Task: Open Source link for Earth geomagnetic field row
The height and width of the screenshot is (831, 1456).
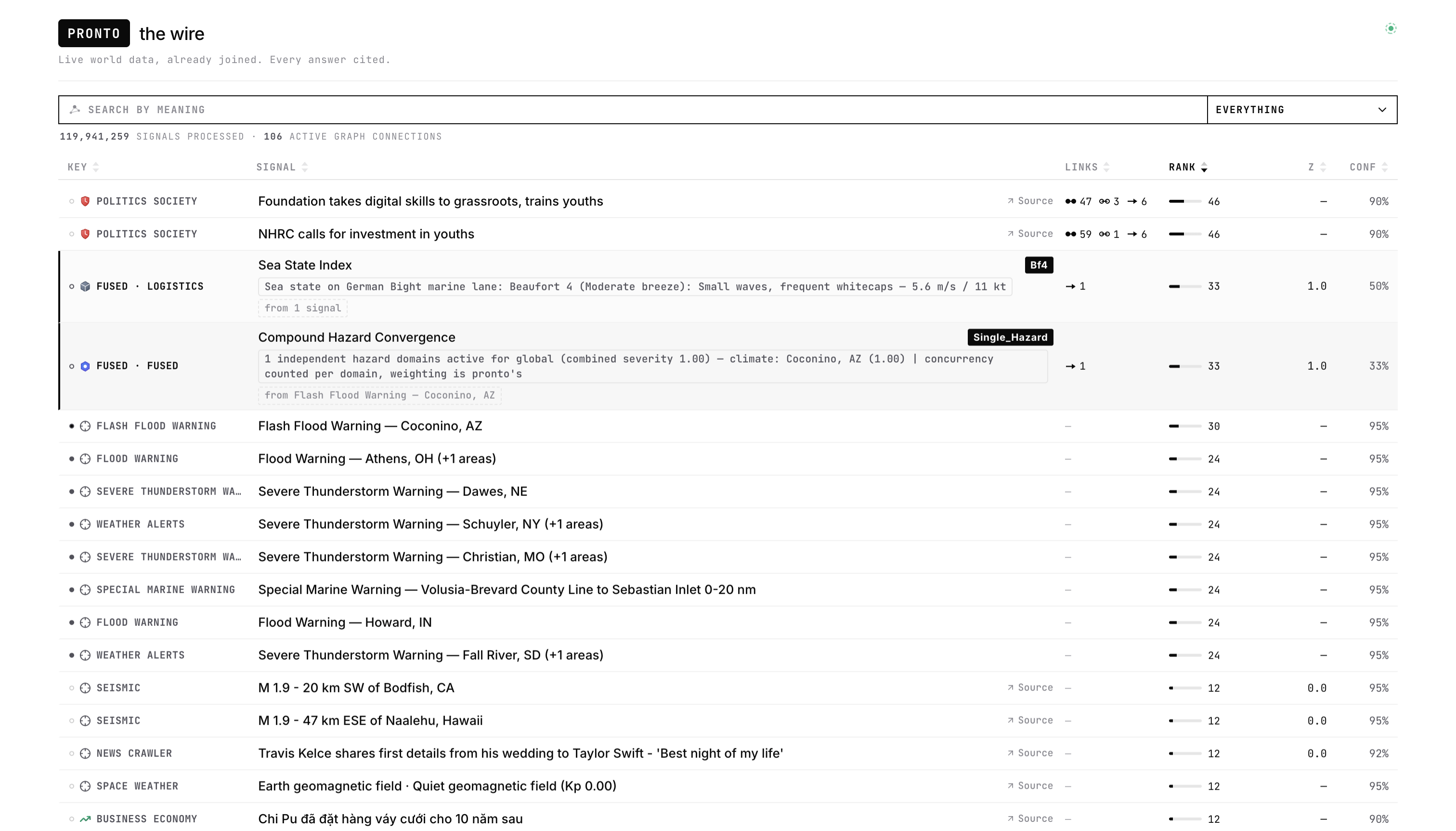Action: [1029, 786]
